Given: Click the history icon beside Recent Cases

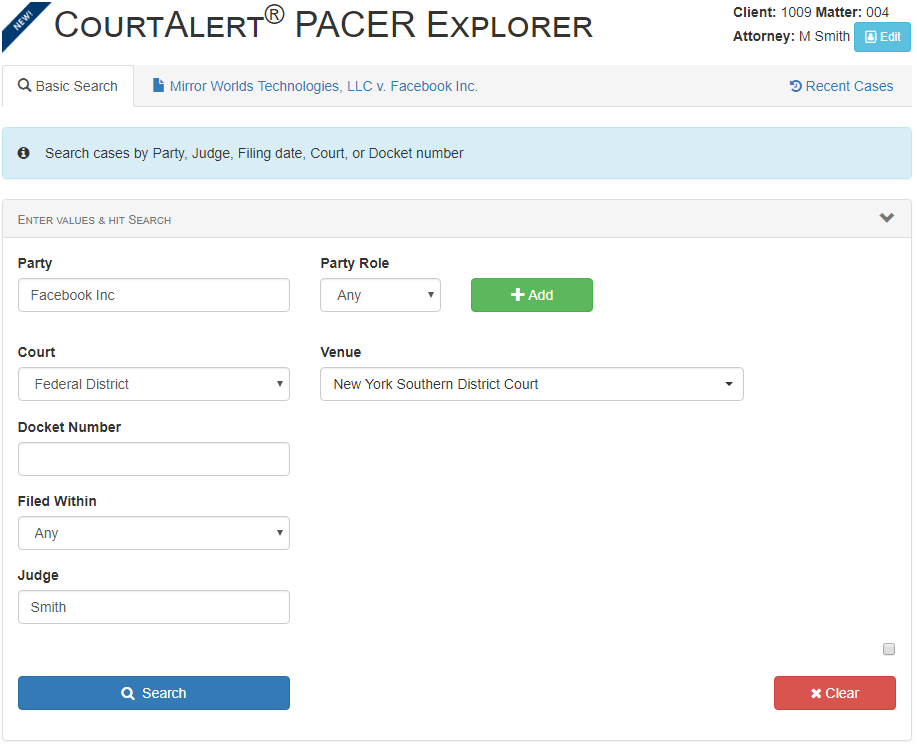Looking at the screenshot, I should pos(795,86).
